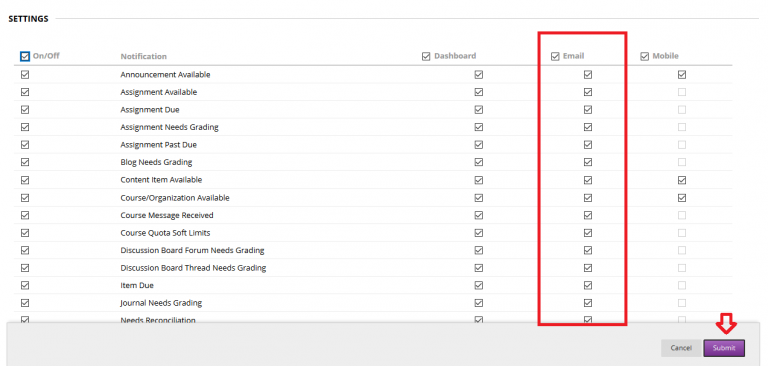Uncheck Email for Journal Needs Grading
Image resolution: width=768 pixels, height=366 pixels.
(588, 303)
